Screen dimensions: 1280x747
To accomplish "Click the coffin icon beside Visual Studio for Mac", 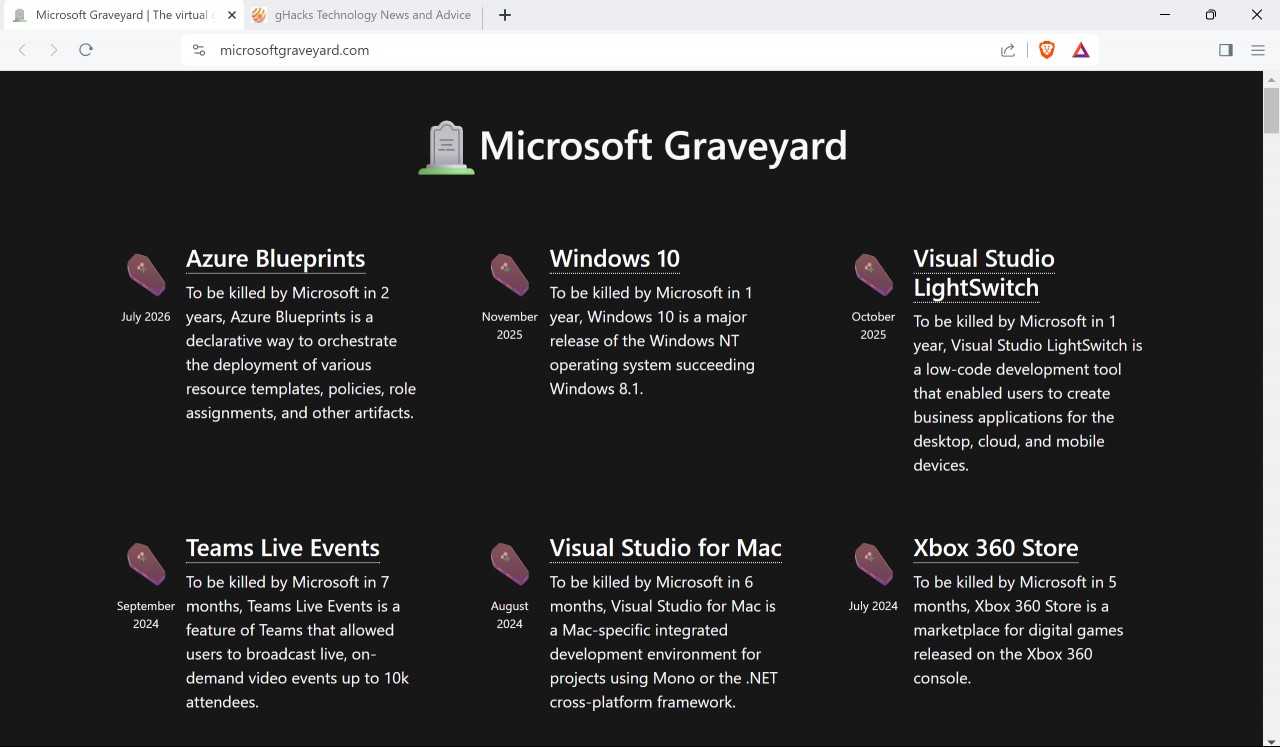I will 509,564.
